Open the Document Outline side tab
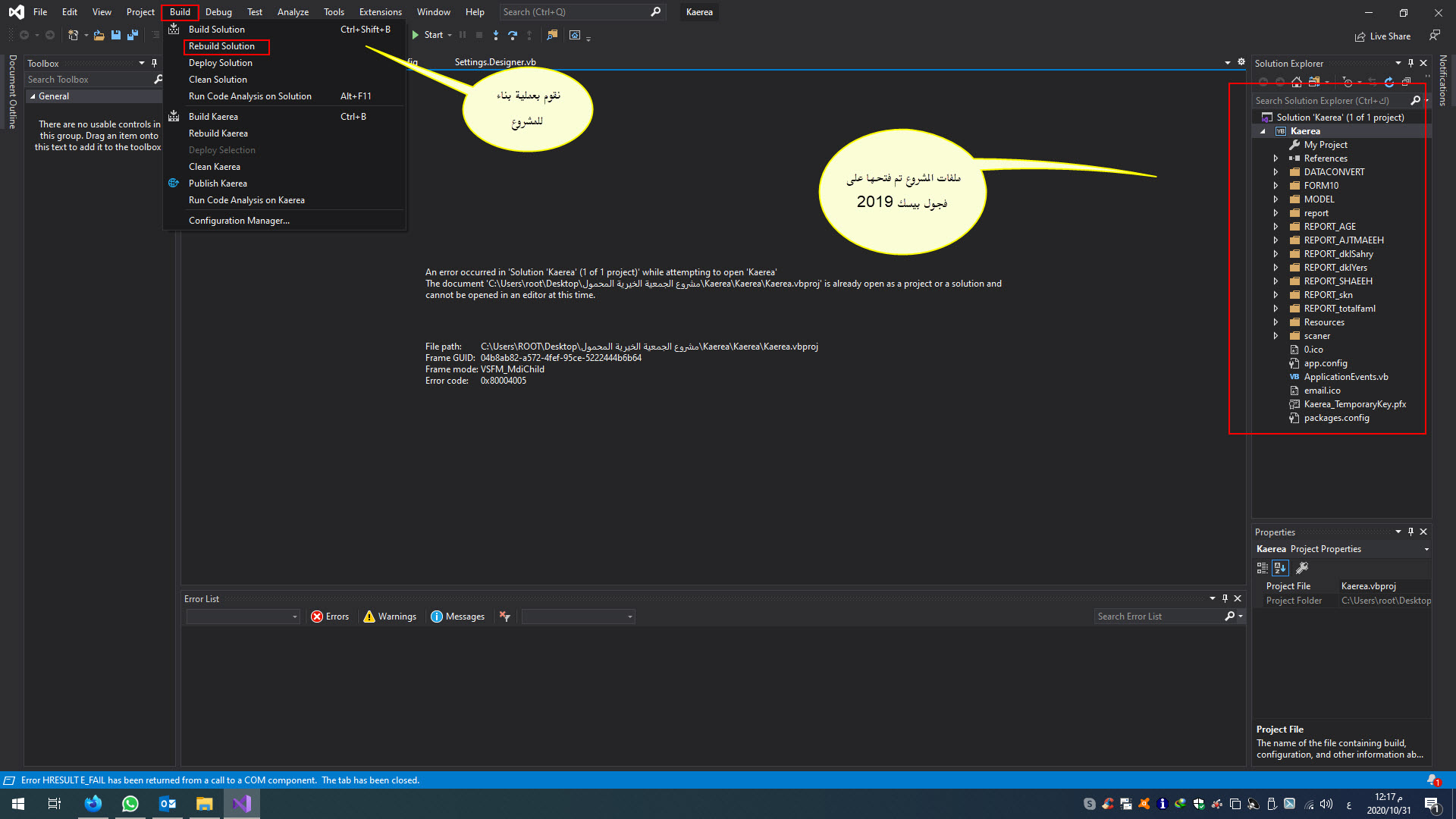1456x819 pixels. click(12, 92)
